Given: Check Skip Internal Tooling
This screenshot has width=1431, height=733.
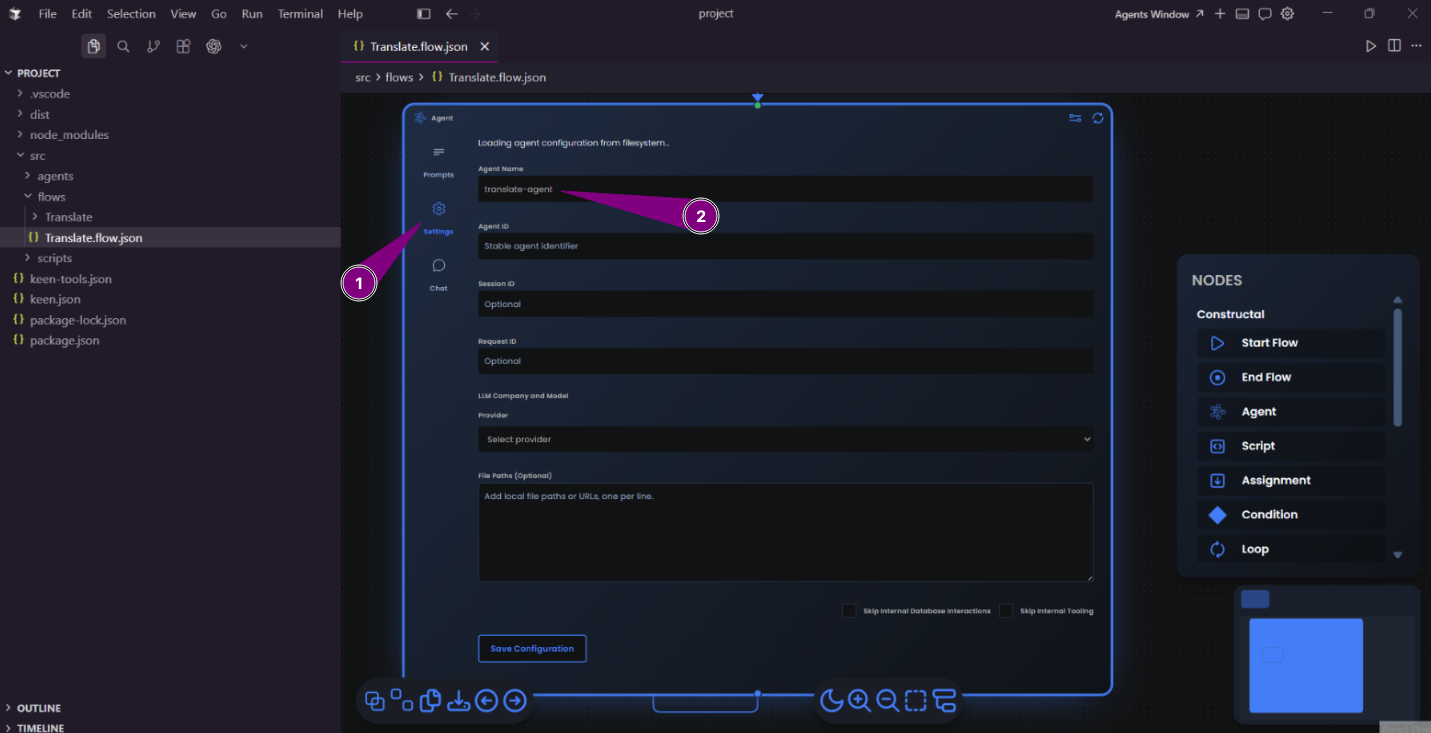Looking at the screenshot, I should (x=1006, y=611).
